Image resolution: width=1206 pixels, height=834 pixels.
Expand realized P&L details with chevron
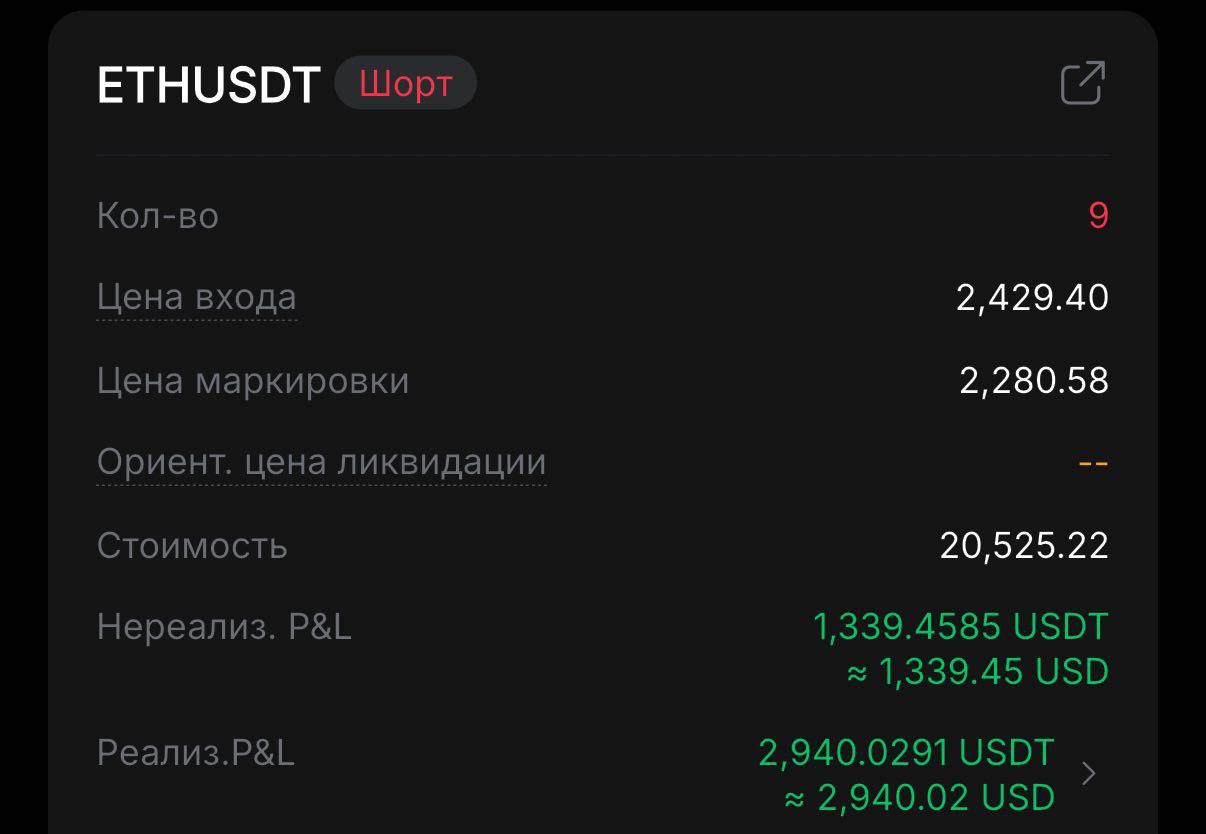(x=1087, y=773)
